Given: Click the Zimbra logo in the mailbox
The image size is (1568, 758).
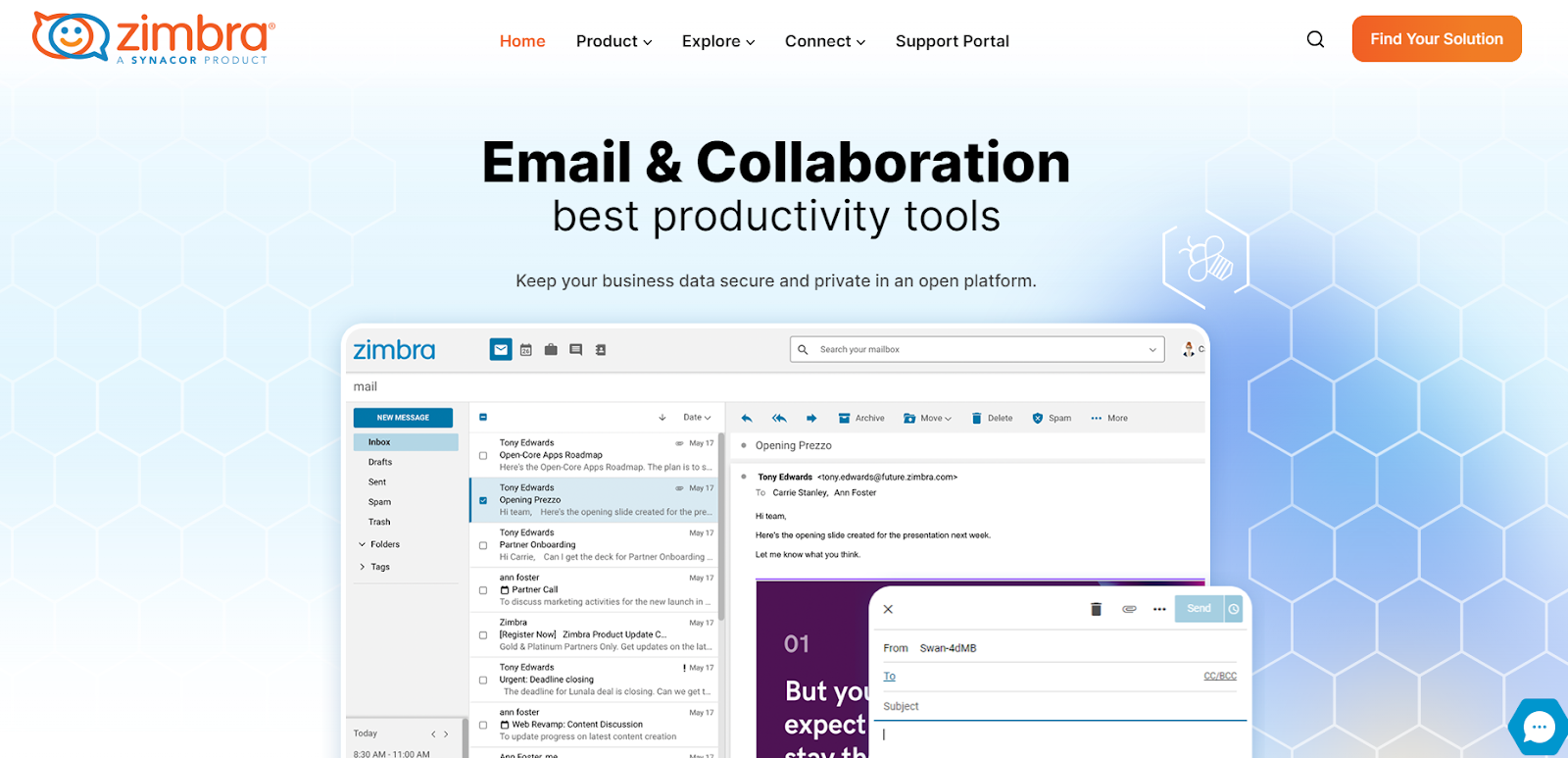Looking at the screenshot, I should 394,350.
